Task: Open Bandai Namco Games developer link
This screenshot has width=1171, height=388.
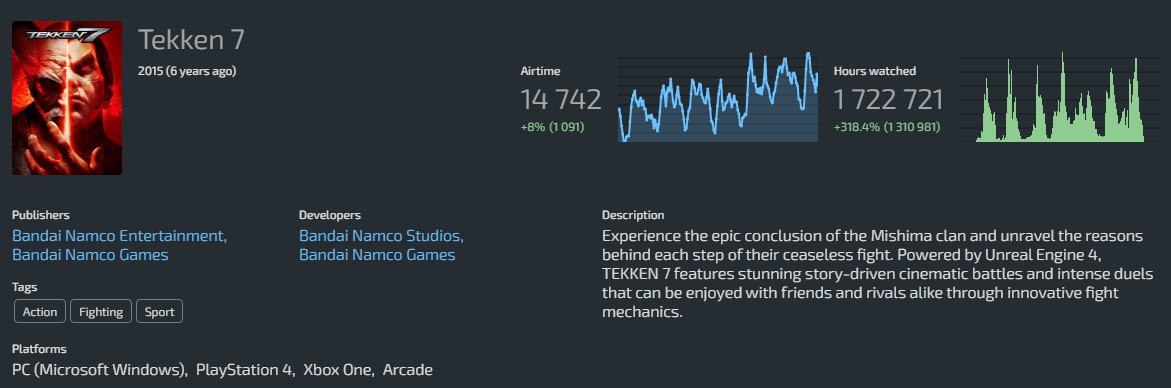Action: click(x=377, y=255)
